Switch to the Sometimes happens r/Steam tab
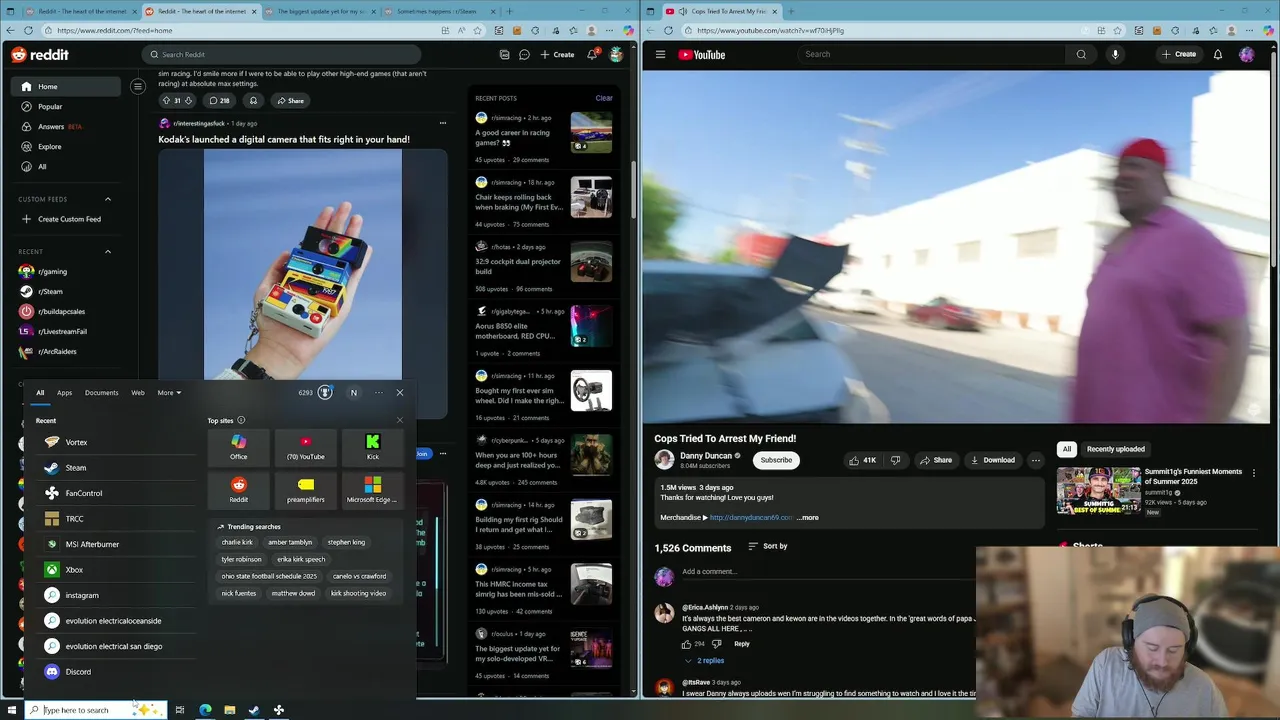This screenshot has width=1280, height=720. point(436,11)
